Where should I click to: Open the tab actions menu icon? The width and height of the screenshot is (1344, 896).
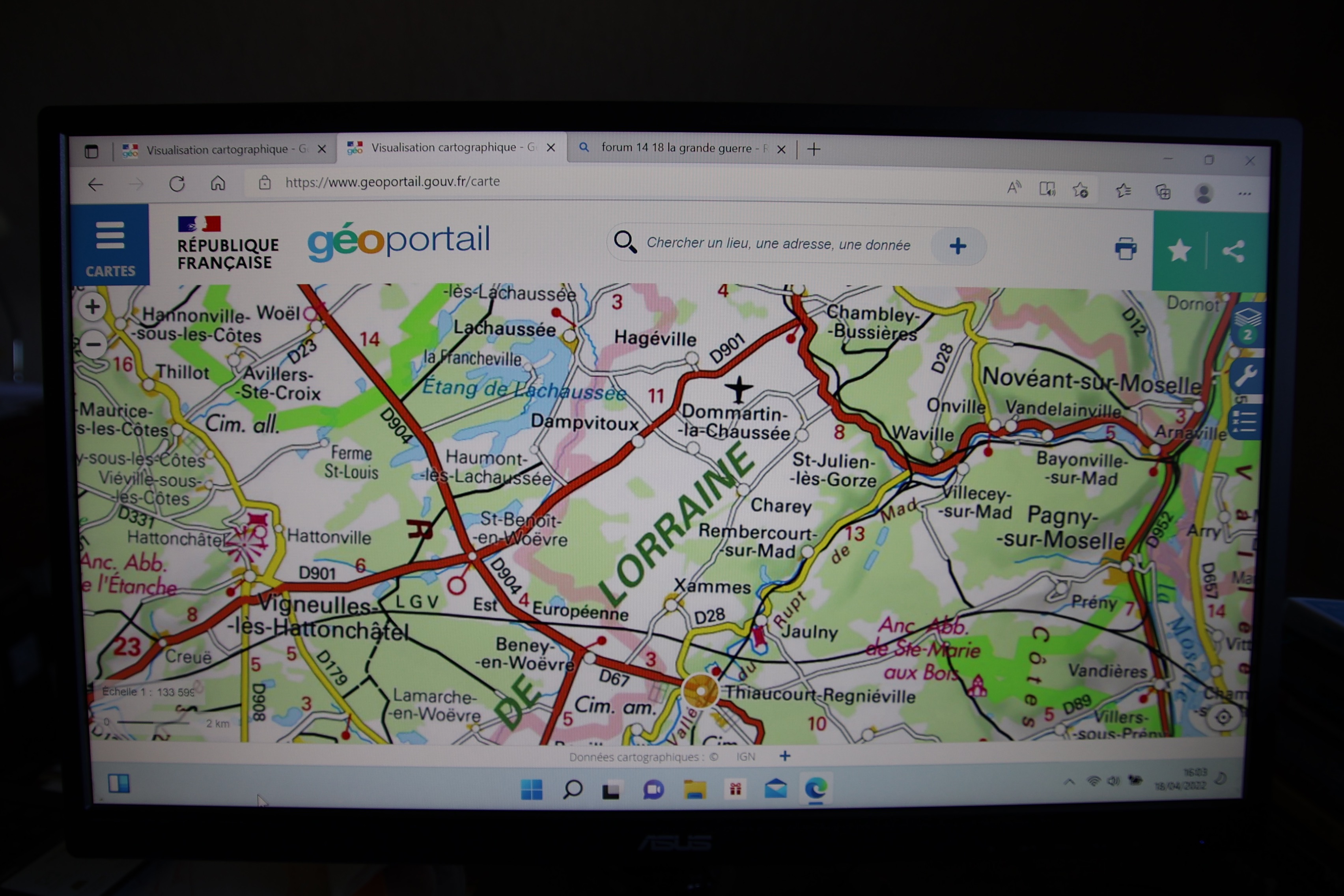coord(91,151)
